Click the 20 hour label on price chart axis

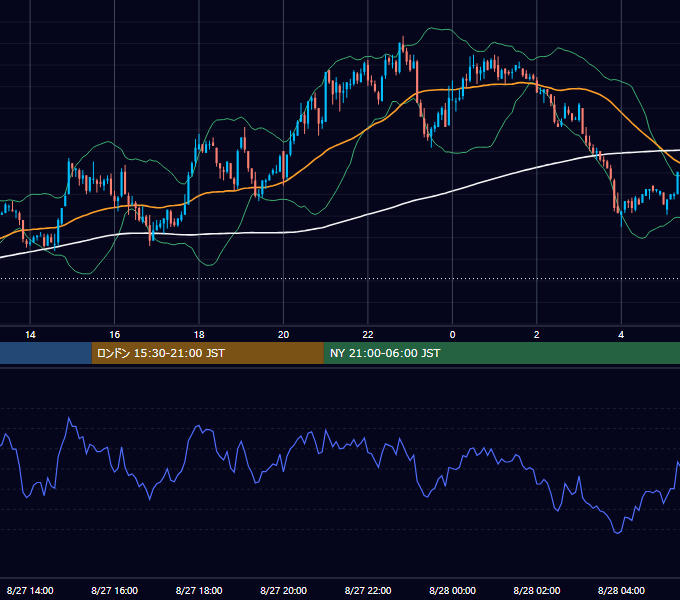283,335
